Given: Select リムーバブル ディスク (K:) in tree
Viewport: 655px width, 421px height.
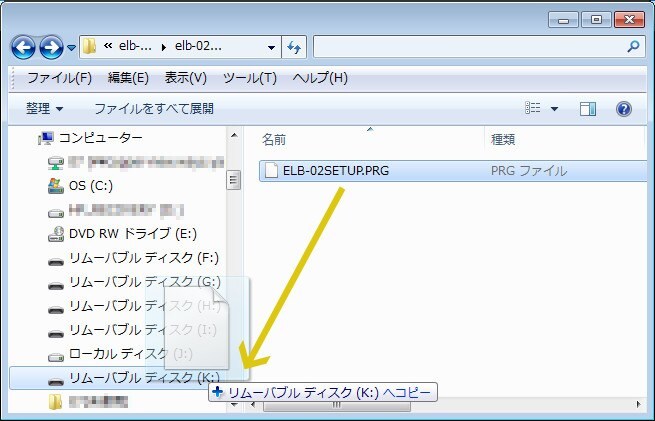Looking at the screenshot, I should click(x=144, y=378).
